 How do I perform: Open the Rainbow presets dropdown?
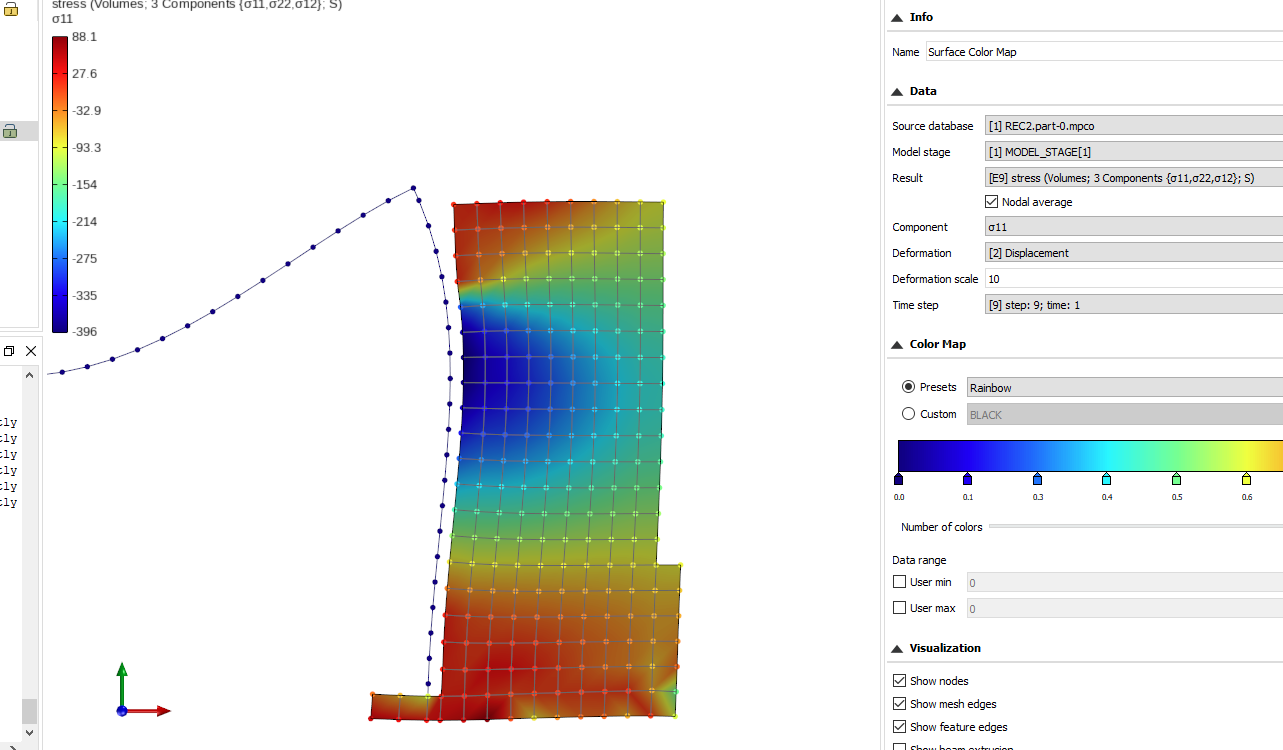[1125, 388]
